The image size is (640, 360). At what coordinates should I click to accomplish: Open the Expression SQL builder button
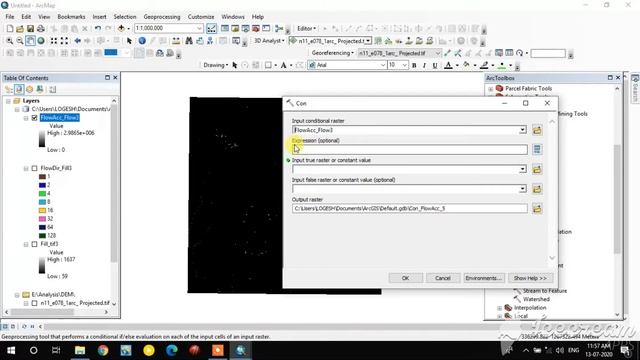[537, 149]
